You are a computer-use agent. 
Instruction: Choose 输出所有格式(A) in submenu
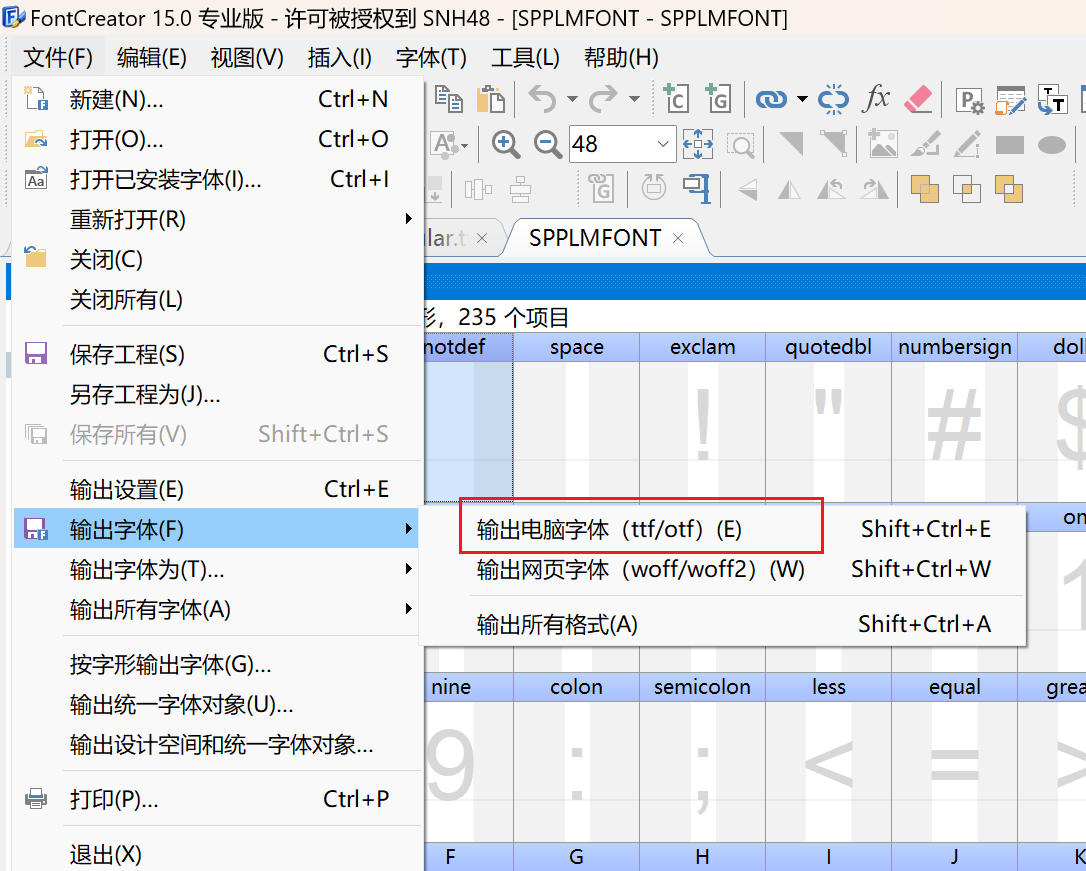click(x=722, y=625)
